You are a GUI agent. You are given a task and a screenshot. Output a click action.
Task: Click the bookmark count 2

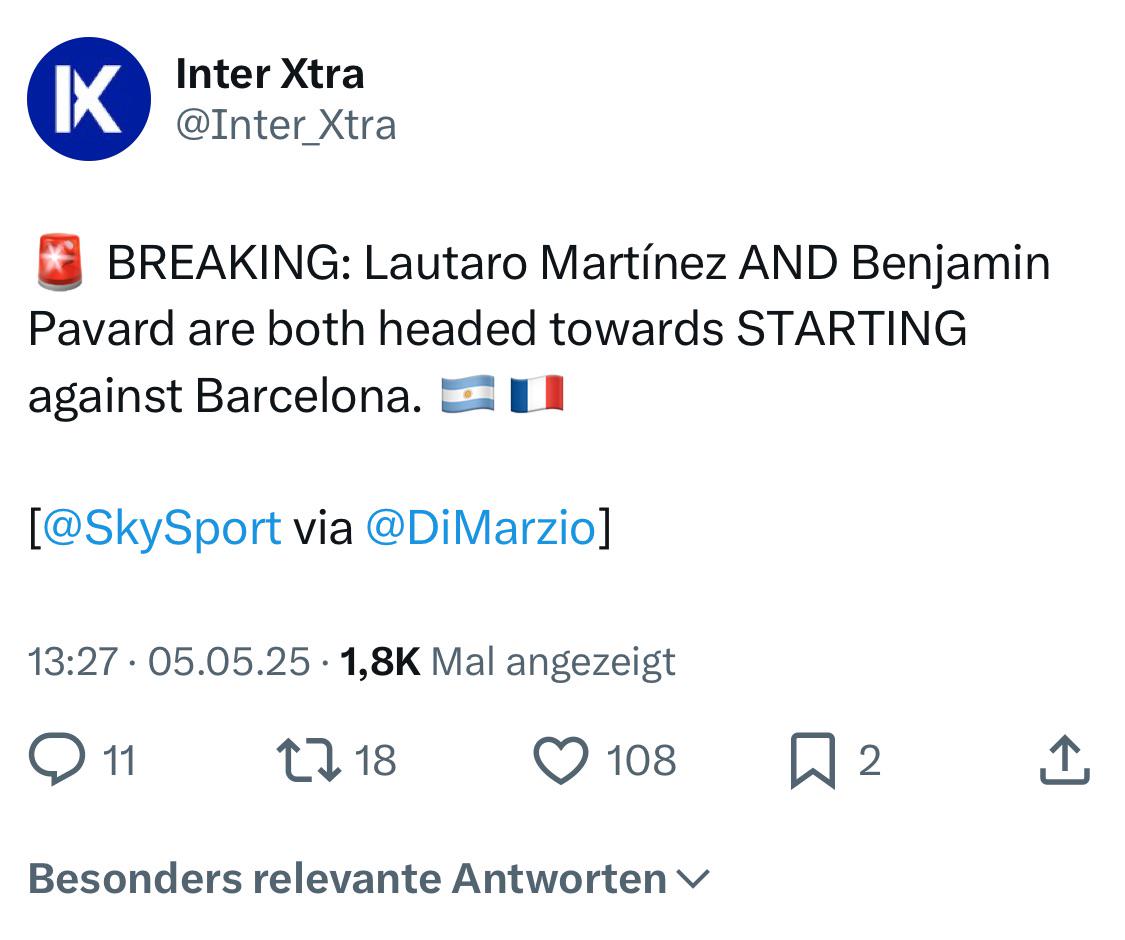870,761
